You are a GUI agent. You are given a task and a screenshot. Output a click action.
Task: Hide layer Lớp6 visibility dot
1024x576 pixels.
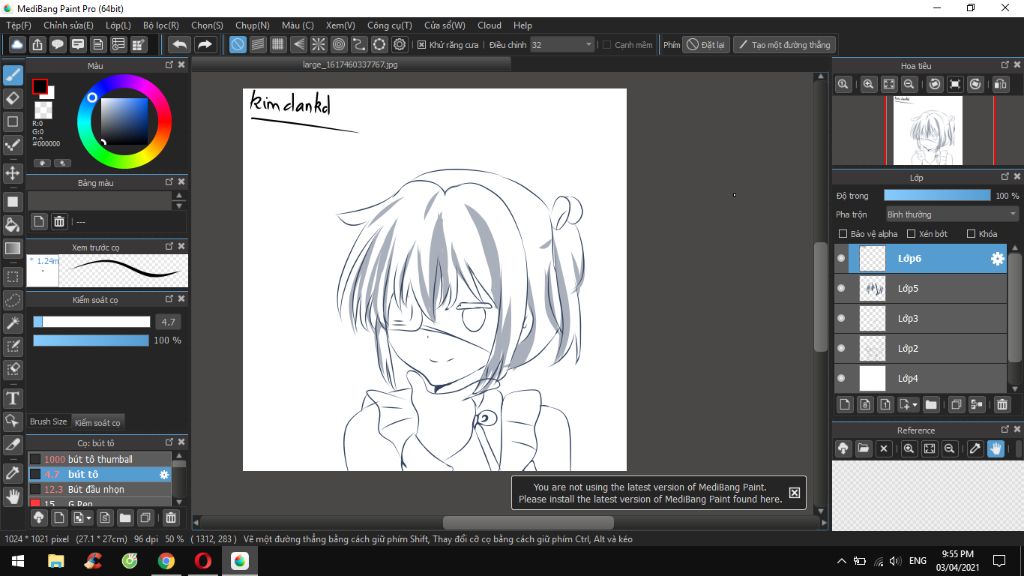coord(841,259)
